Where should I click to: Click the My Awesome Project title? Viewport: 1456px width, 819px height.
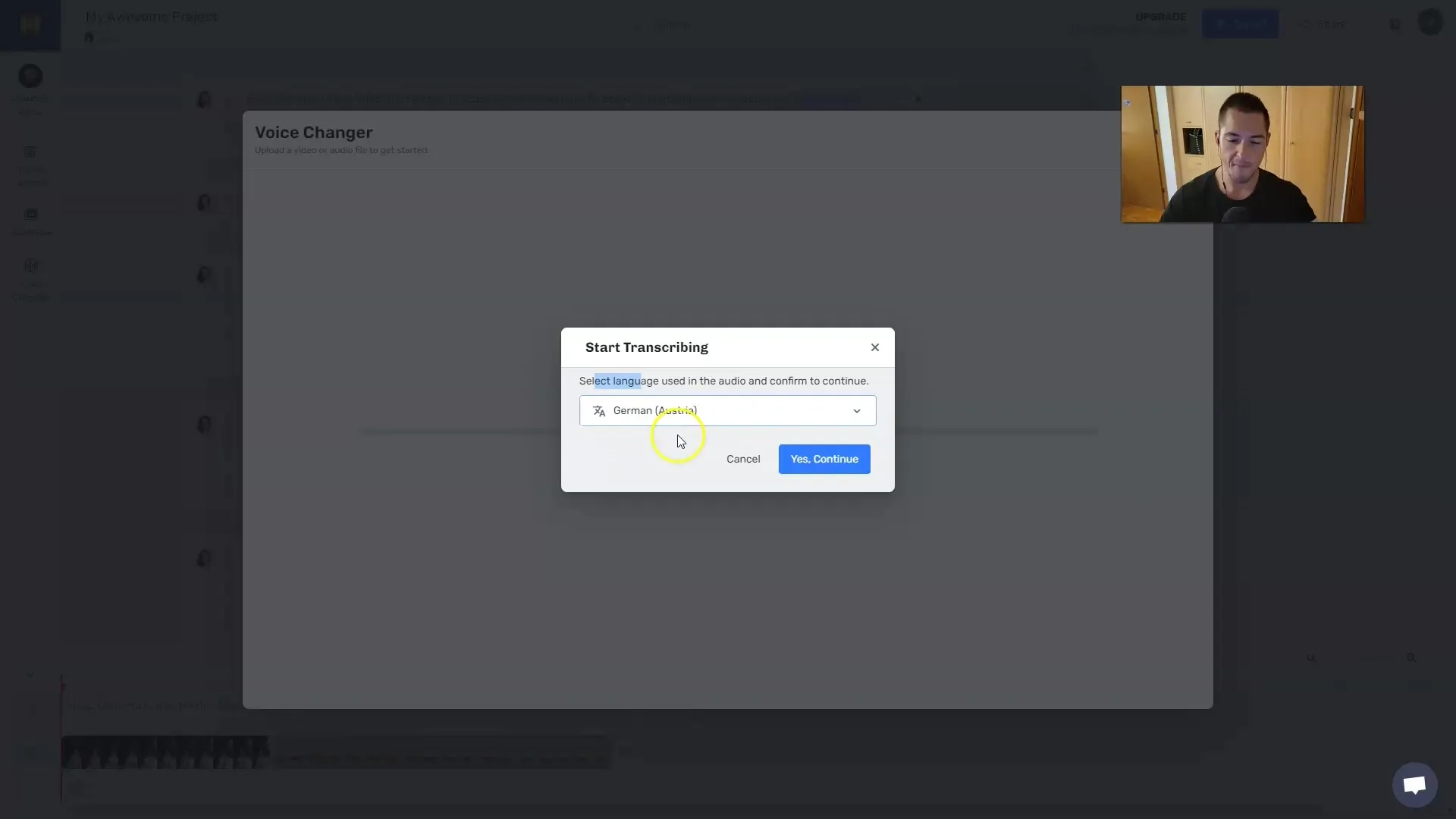[x=152, y=17]
